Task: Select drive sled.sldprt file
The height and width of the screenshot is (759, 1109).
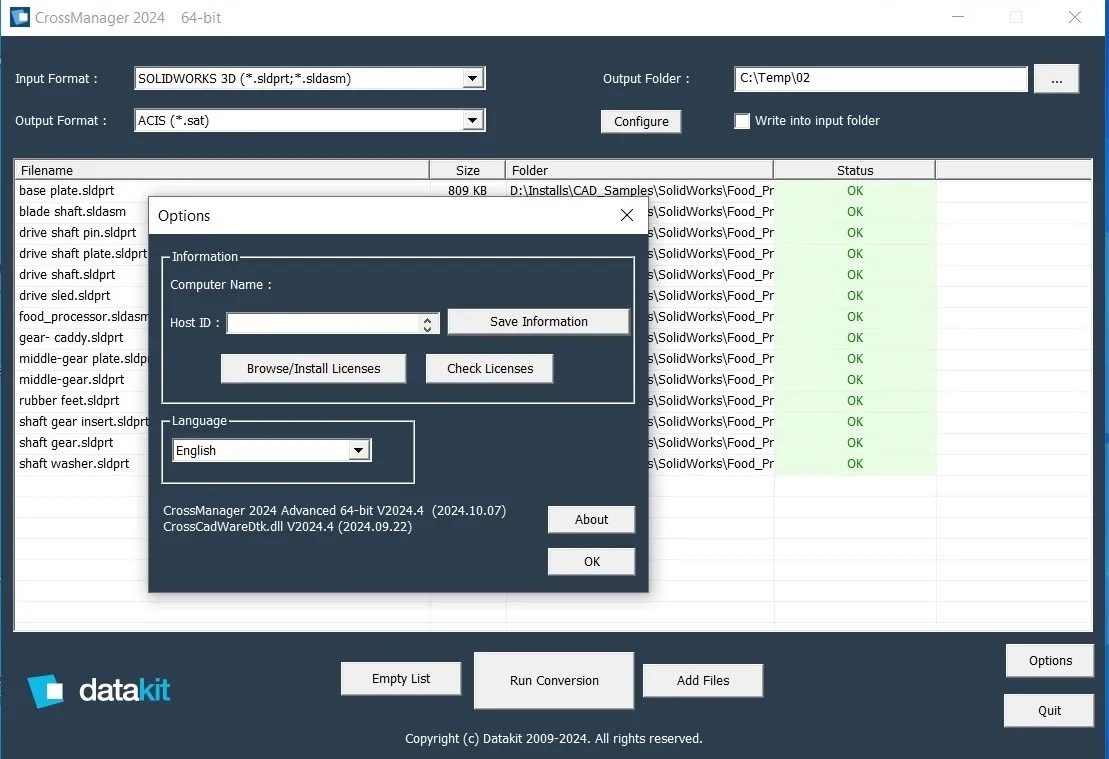Action: click(64, 296)
